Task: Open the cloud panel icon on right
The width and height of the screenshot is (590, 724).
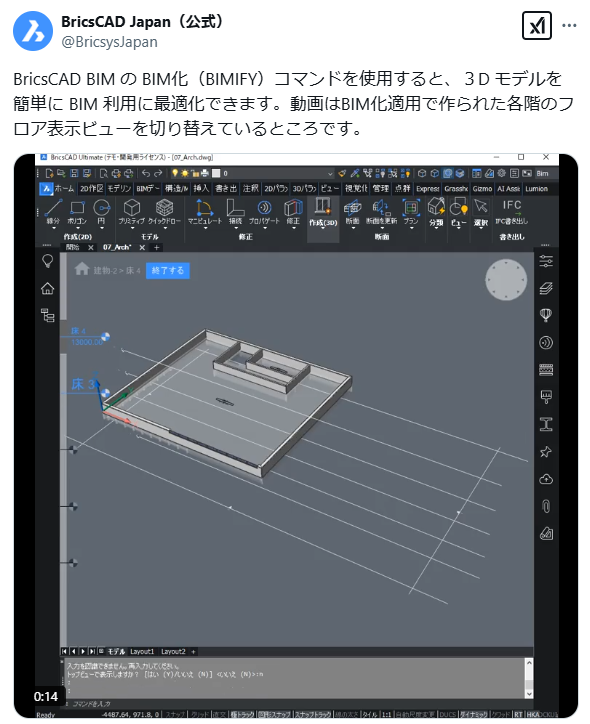Action: [546, 479]
